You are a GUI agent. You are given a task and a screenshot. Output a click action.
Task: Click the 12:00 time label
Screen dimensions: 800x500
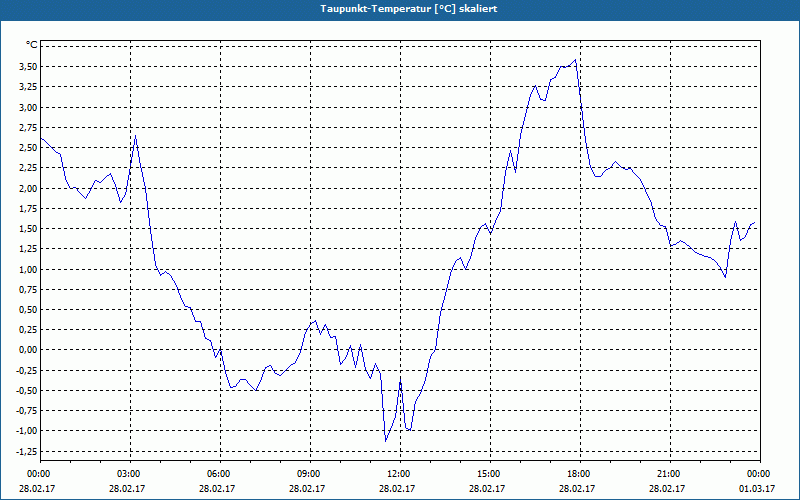click(x=400, y=474)
